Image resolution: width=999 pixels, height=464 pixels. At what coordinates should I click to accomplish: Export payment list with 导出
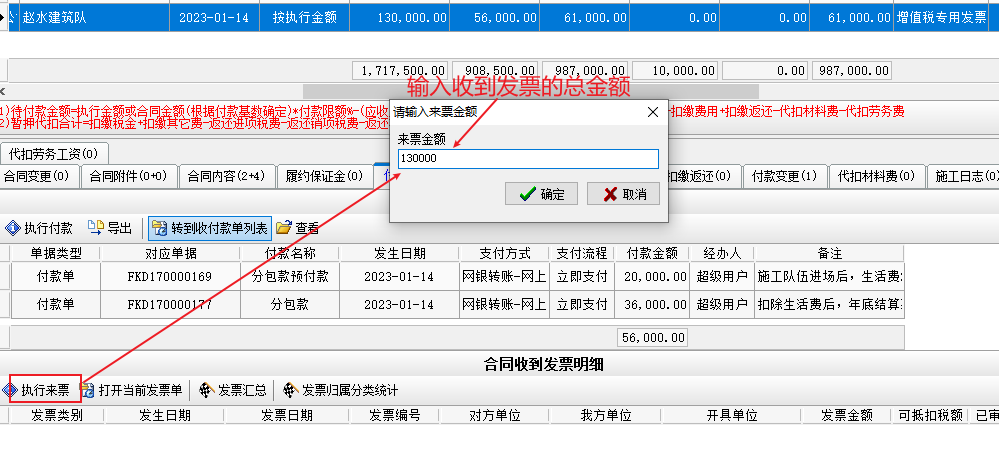tap(110, 228)
